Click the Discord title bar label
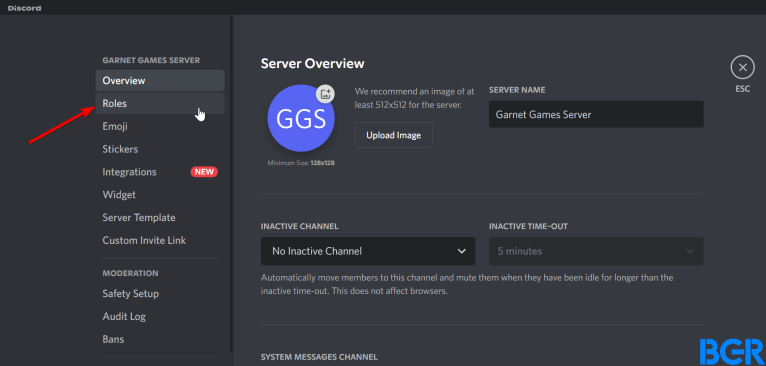The width and height of the screenshot is (766, 366). [24, 8]
